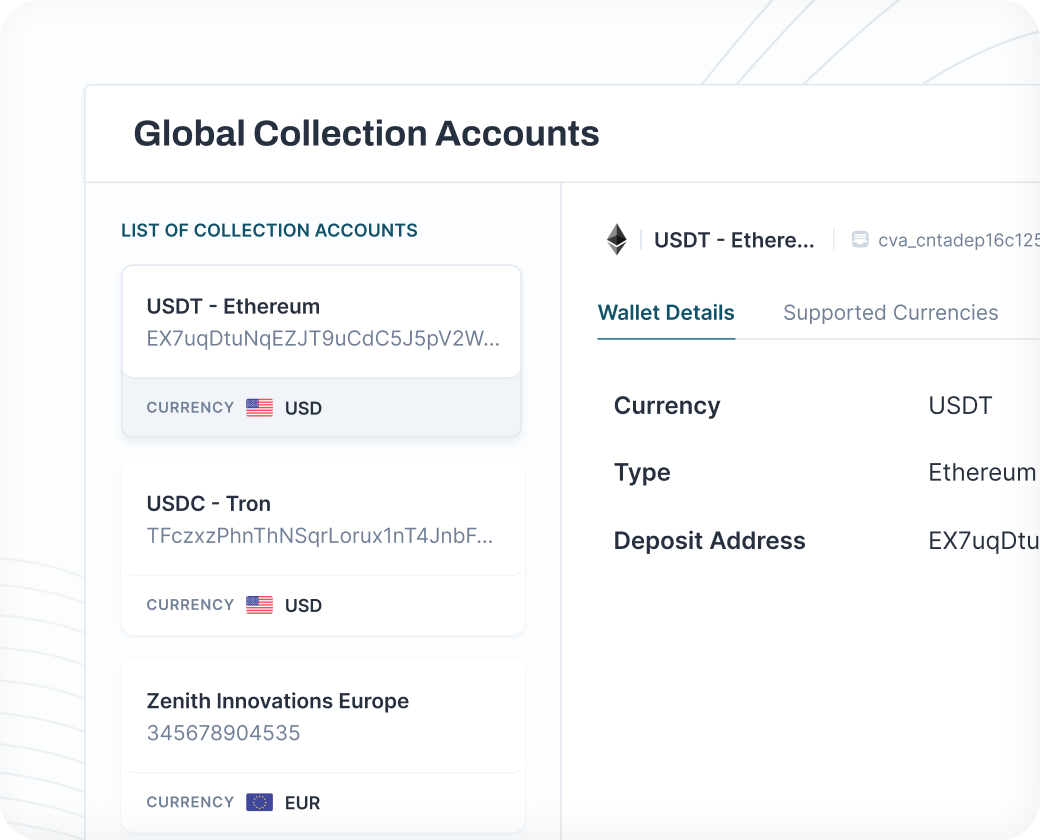Click the Deposit Address value EX7uqDtu
The image size is (1040, 840).
tap(984, 541)
